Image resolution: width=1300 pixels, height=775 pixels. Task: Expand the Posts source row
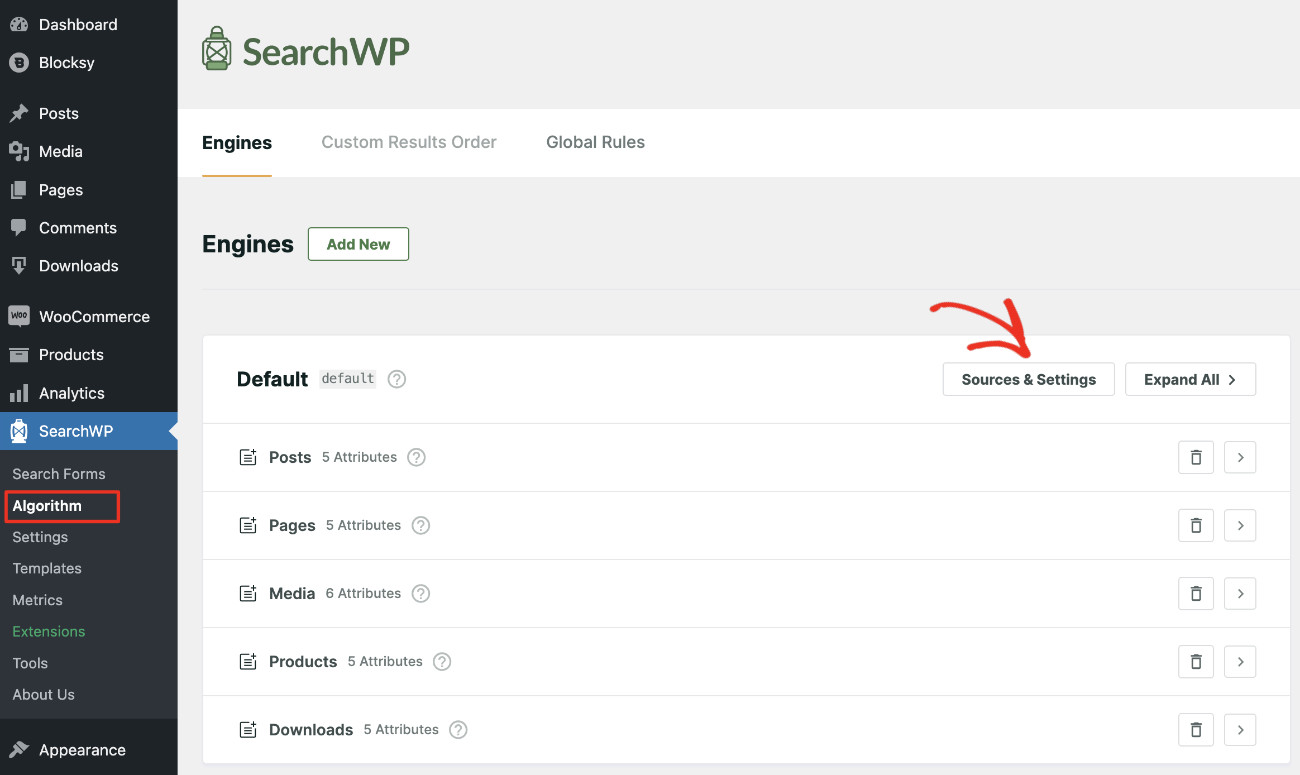click(1240, 457)
